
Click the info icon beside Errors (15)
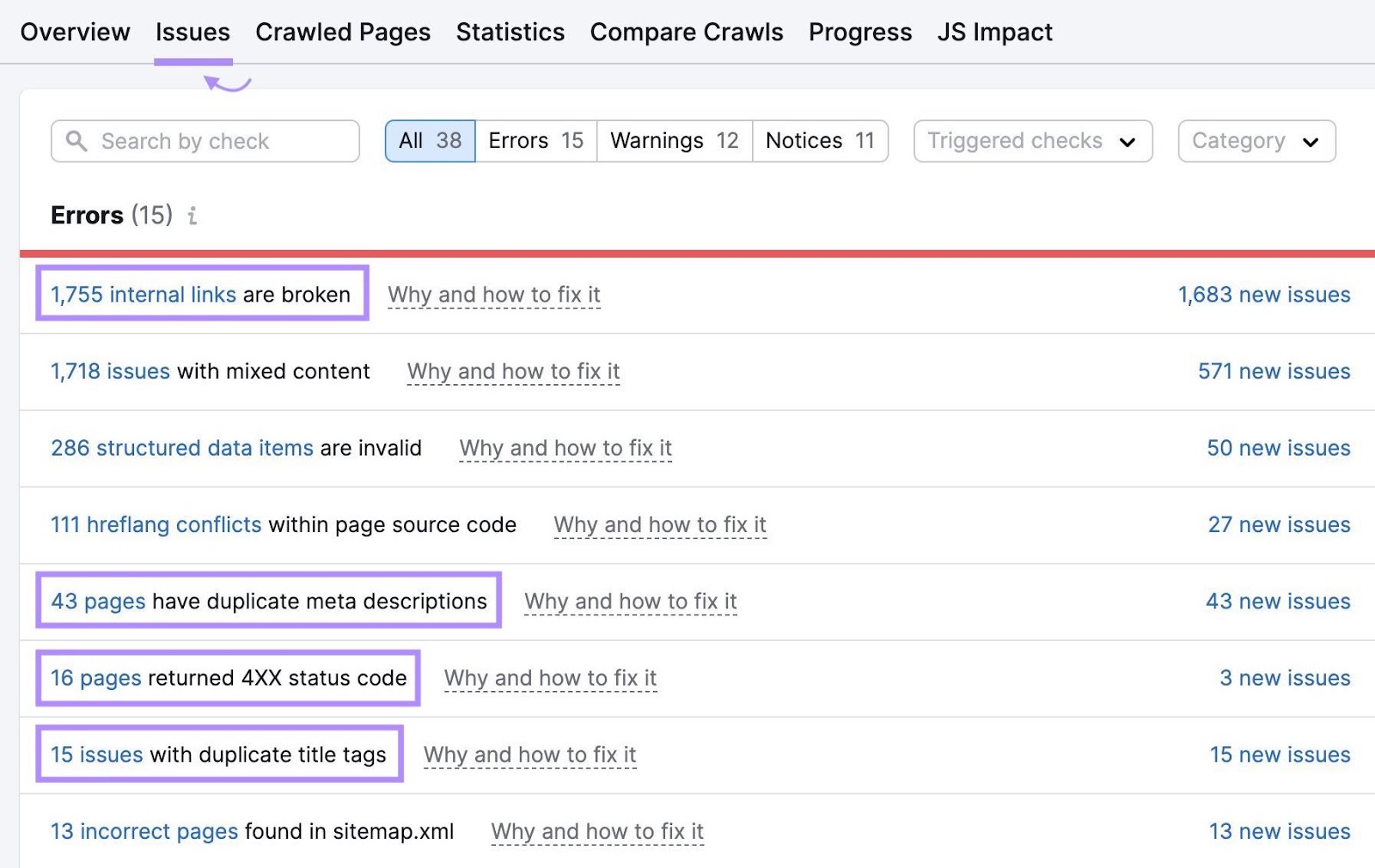[192, 216]
